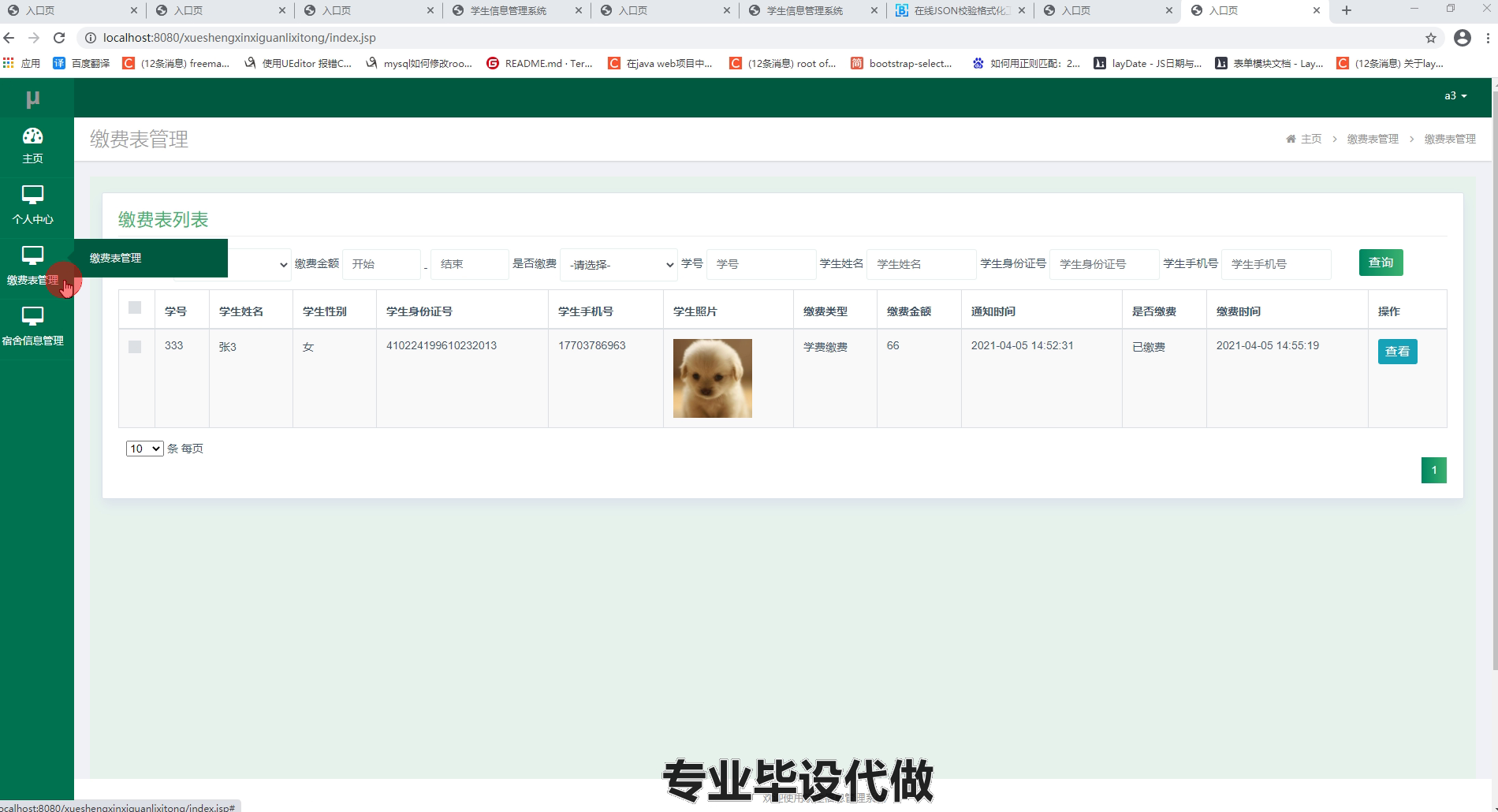Image resolution: width=1498 pixels, height=812 pixels.
Task: Open the 应用 apps grid bookmark
Action: [22, 63]
